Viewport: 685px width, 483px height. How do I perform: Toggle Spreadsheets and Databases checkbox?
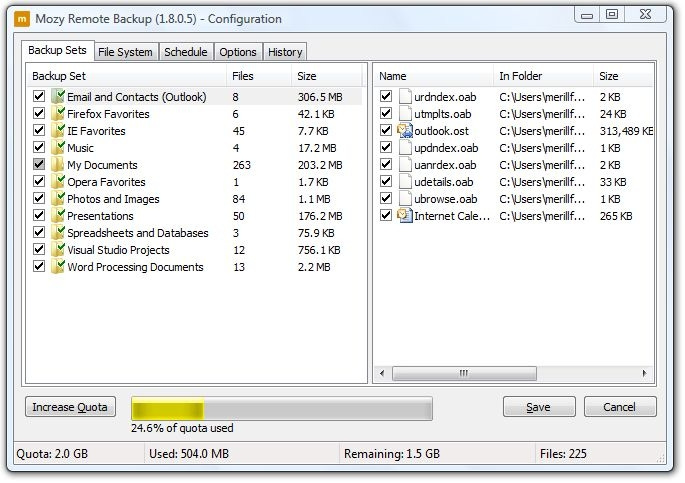[x=39, y=232]
